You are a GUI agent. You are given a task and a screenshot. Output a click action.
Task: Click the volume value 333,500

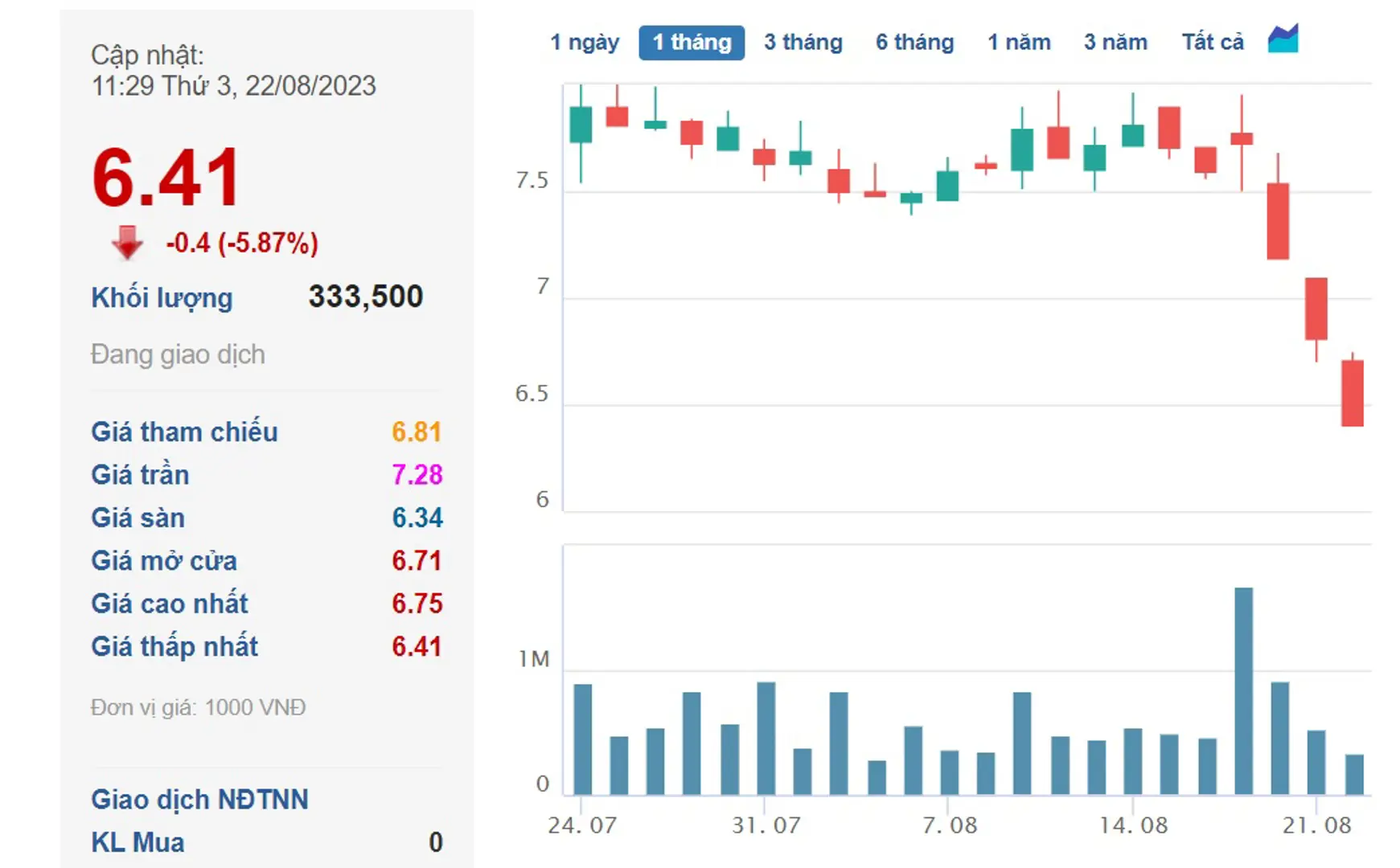tap(366, 297)
